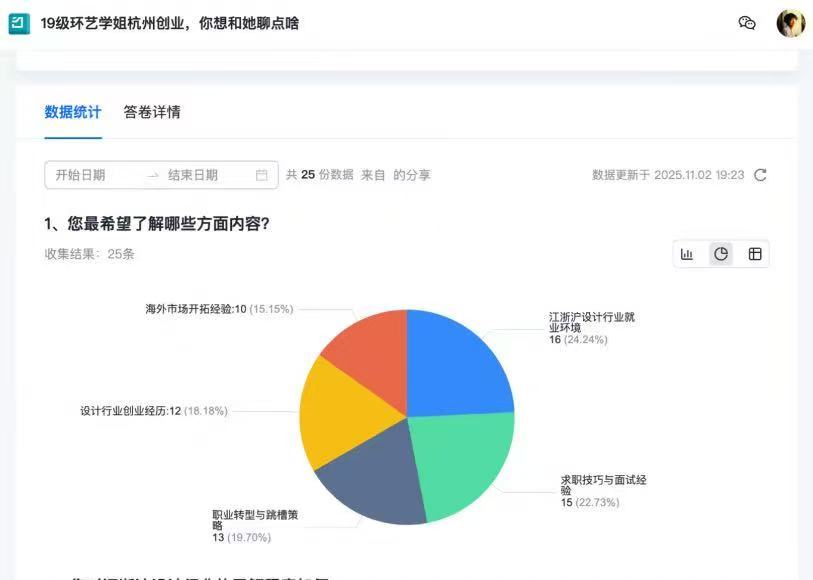This screenshot has width=813, height=580.
Task: Click the survey title at top
Action: click(170, 23)
